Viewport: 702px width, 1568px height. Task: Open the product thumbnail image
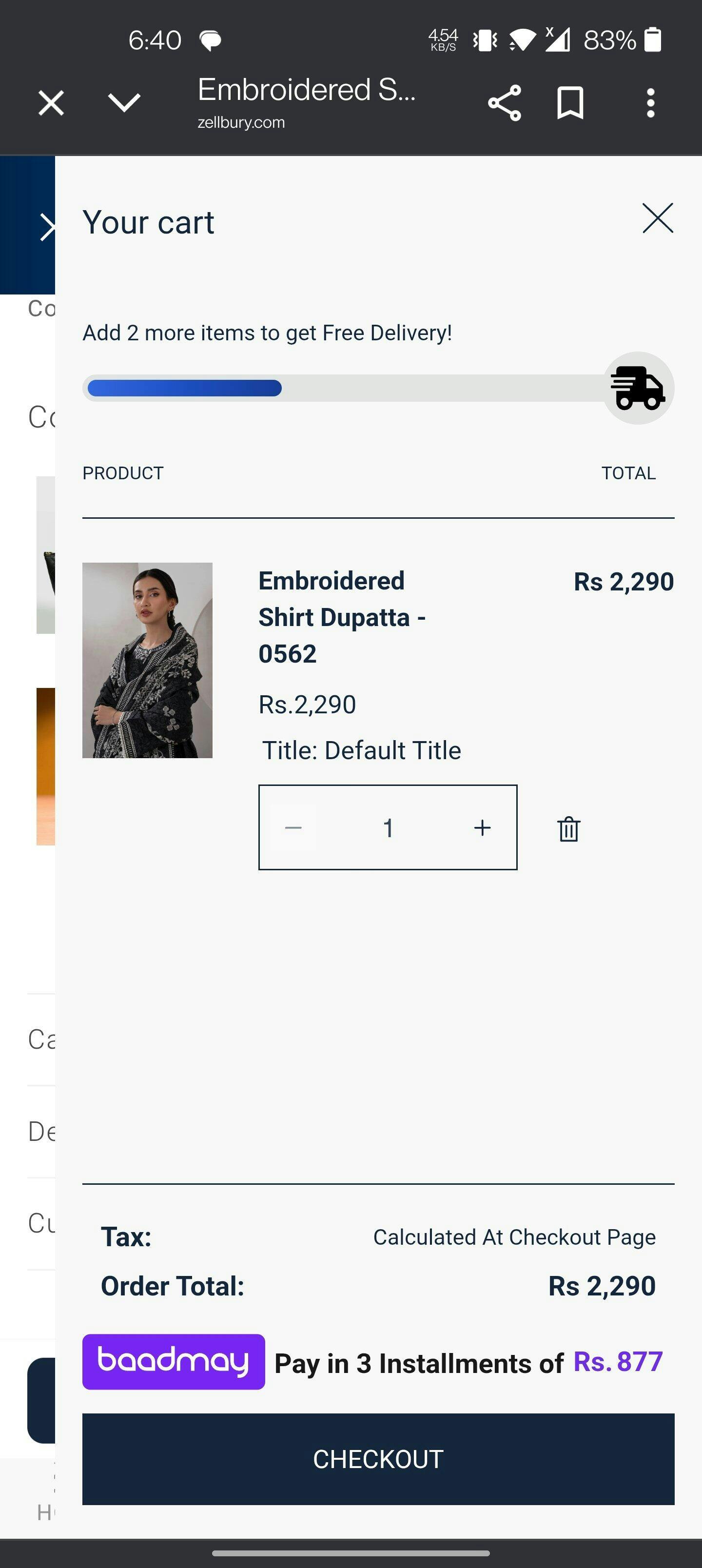[147, 660]
